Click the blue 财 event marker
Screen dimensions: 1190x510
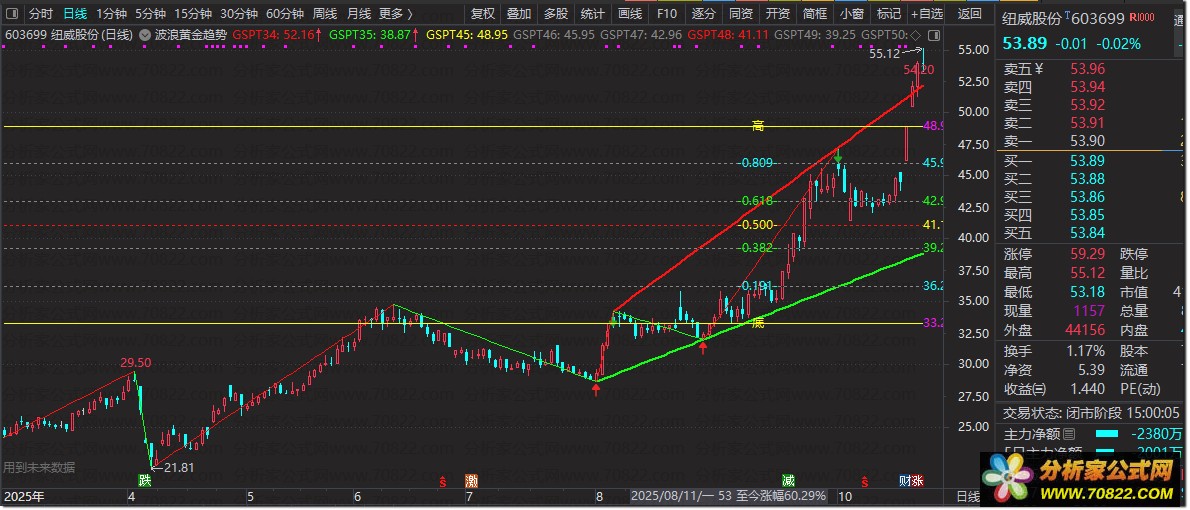(905, 480)
